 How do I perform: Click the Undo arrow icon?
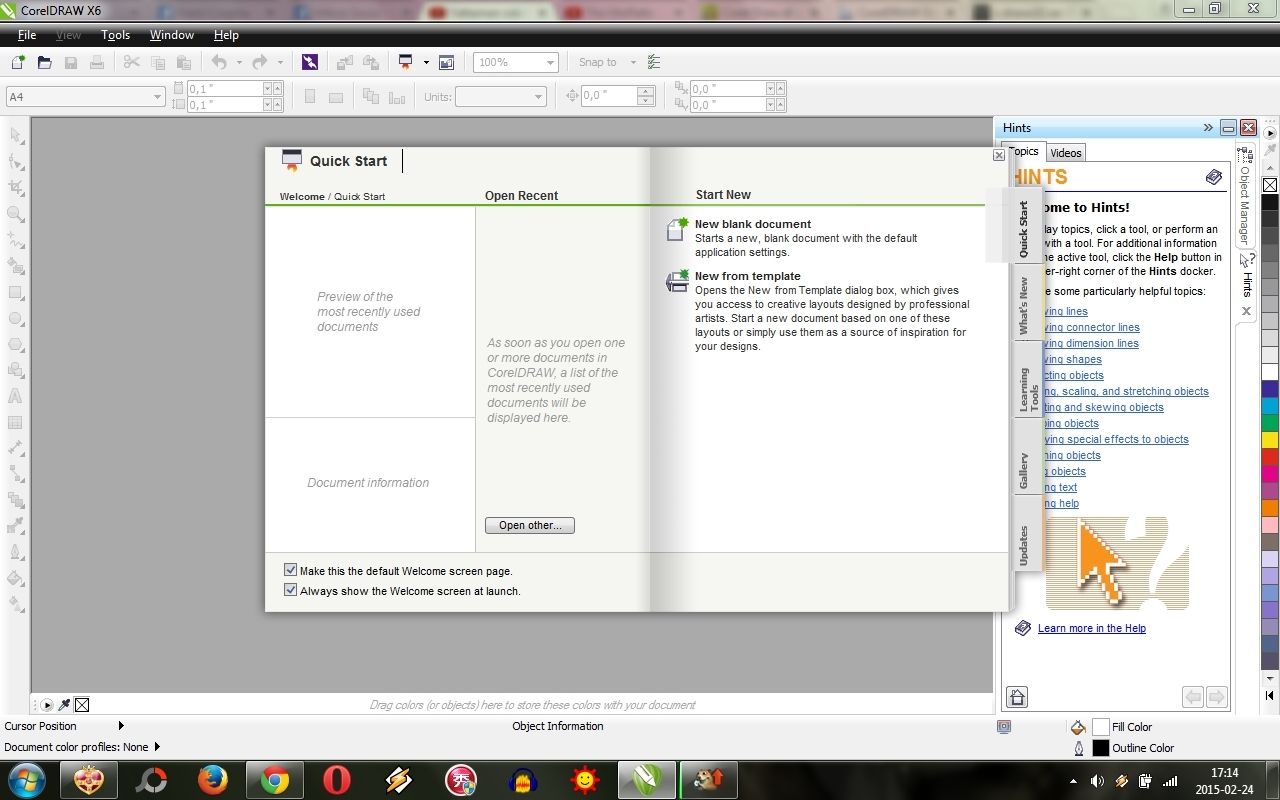coord(218,62)
